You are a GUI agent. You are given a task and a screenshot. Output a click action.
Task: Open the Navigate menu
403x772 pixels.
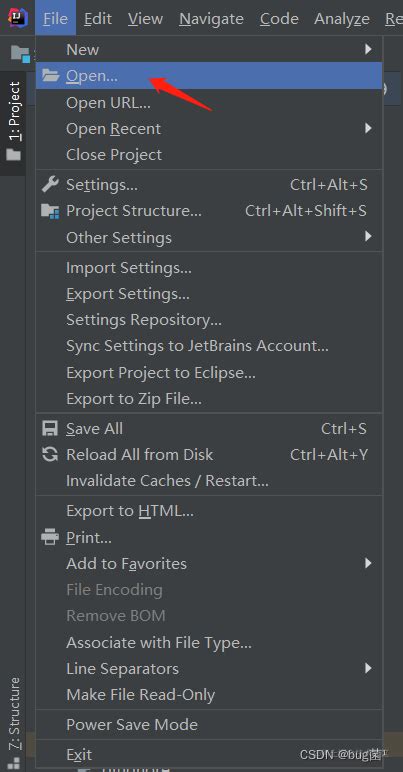(x=212, y=19)
